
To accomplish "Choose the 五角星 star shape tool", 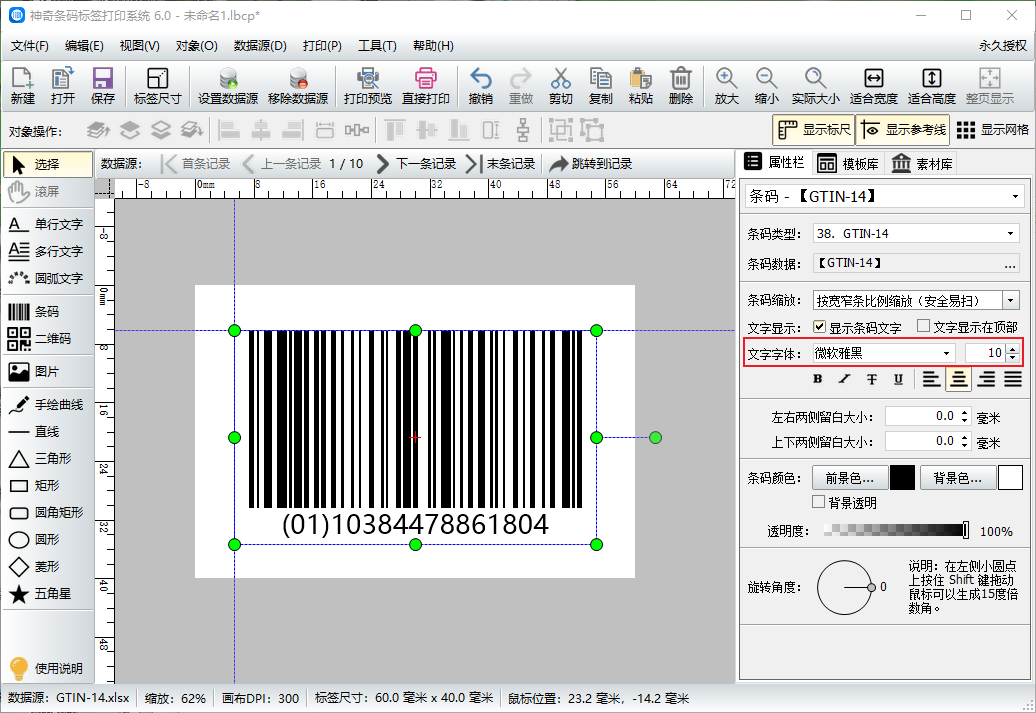I will coord(46,594).
